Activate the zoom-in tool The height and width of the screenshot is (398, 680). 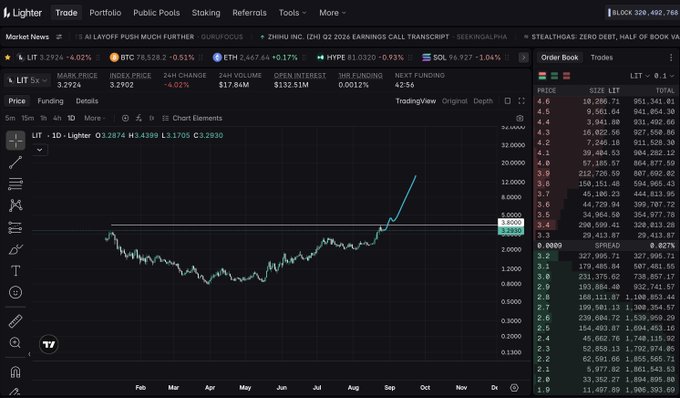(15, 343)
